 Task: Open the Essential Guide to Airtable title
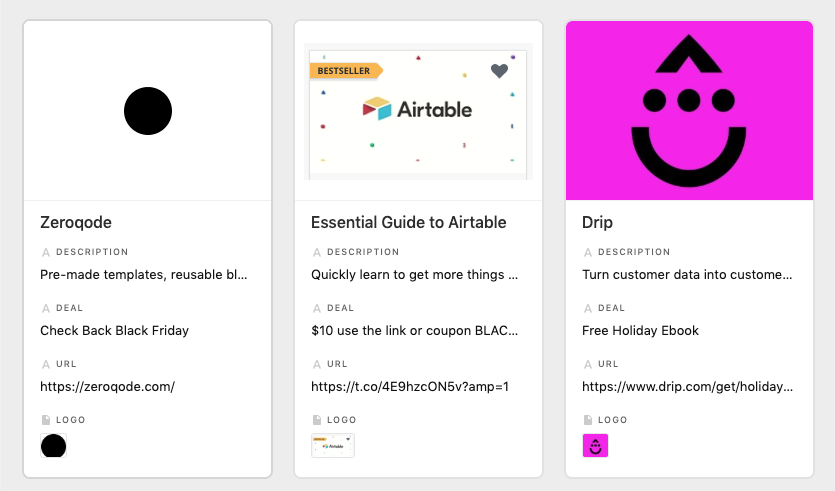[x=408, y=222]
